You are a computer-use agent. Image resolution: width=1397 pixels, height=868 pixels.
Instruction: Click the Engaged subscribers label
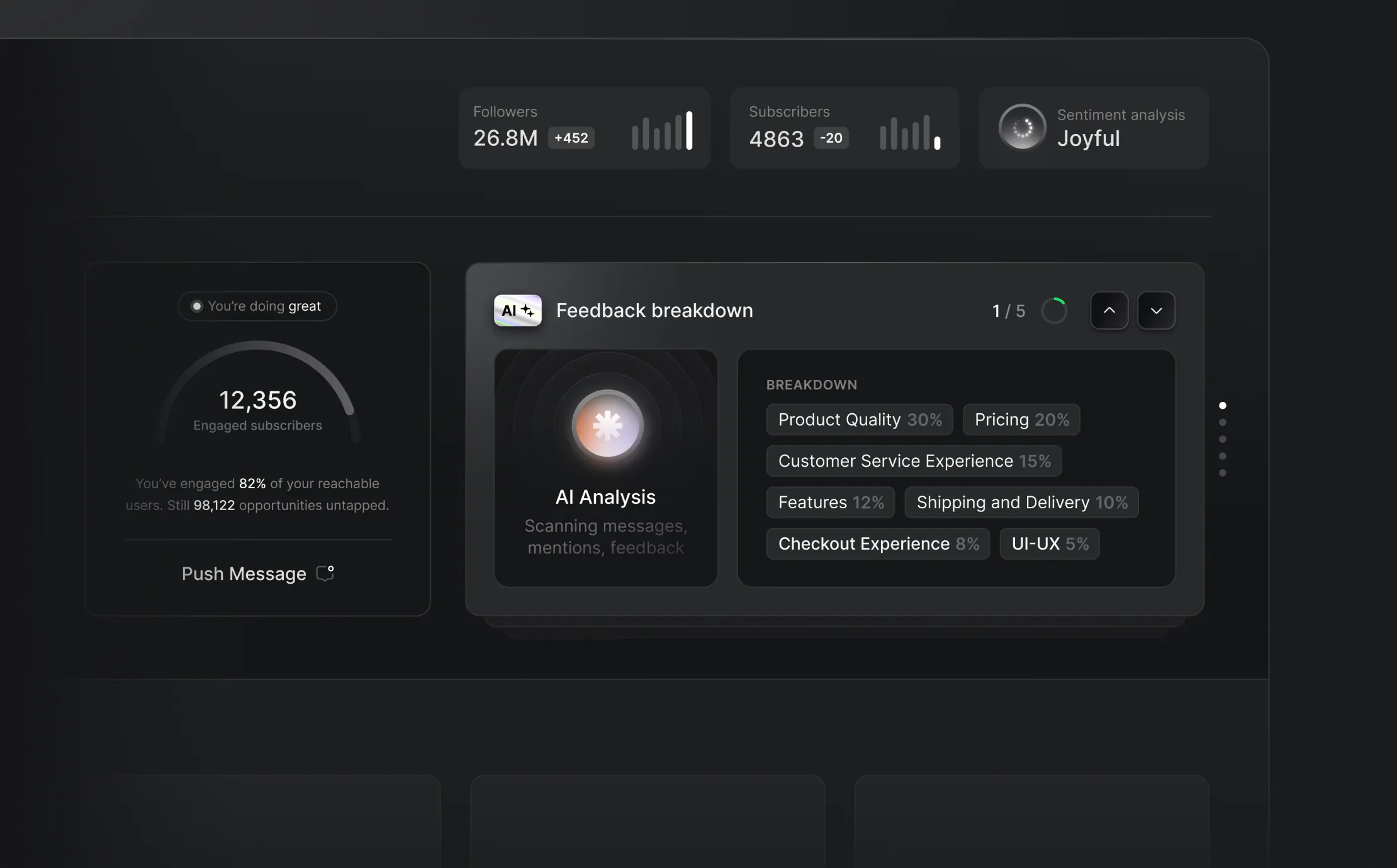(x=257, y=426)
